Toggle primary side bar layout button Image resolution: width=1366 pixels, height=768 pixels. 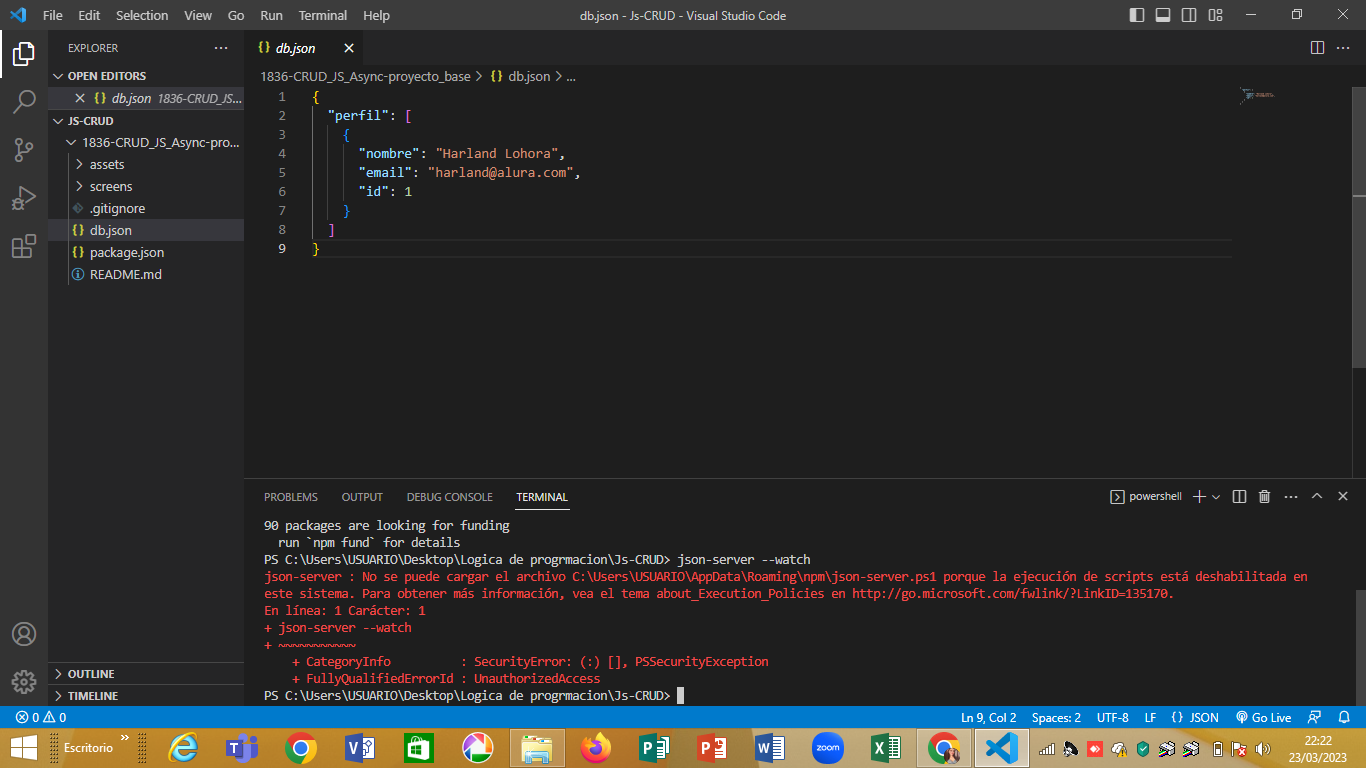coord(1137,15)
